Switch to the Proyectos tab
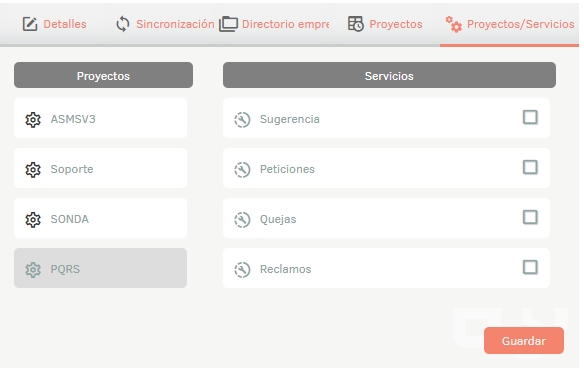584x368 pixels. (385, 24)
